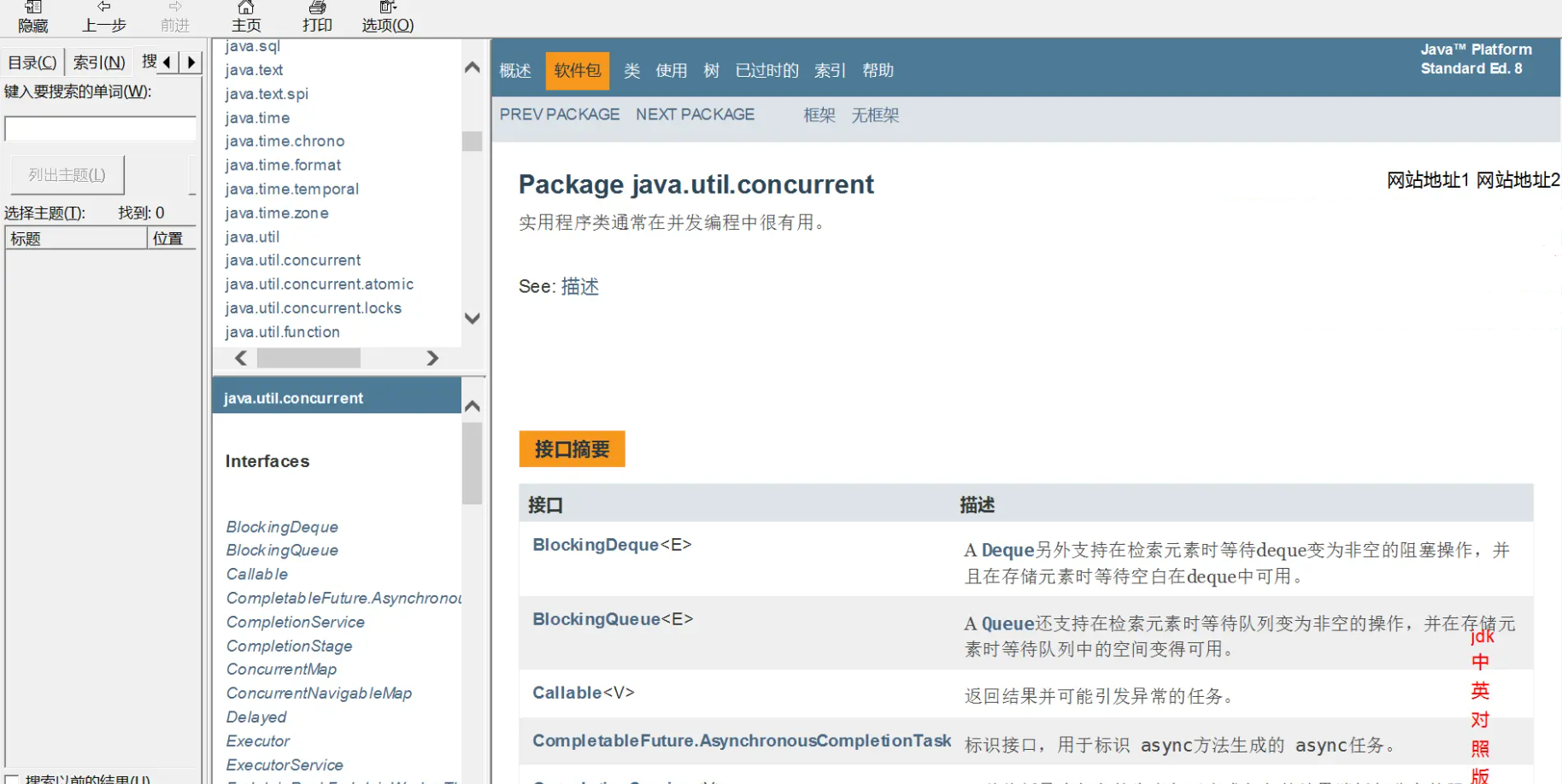Switch to the 目录(C) tab
Viewport: 1562px width, 784px height.
coord(32,62)
